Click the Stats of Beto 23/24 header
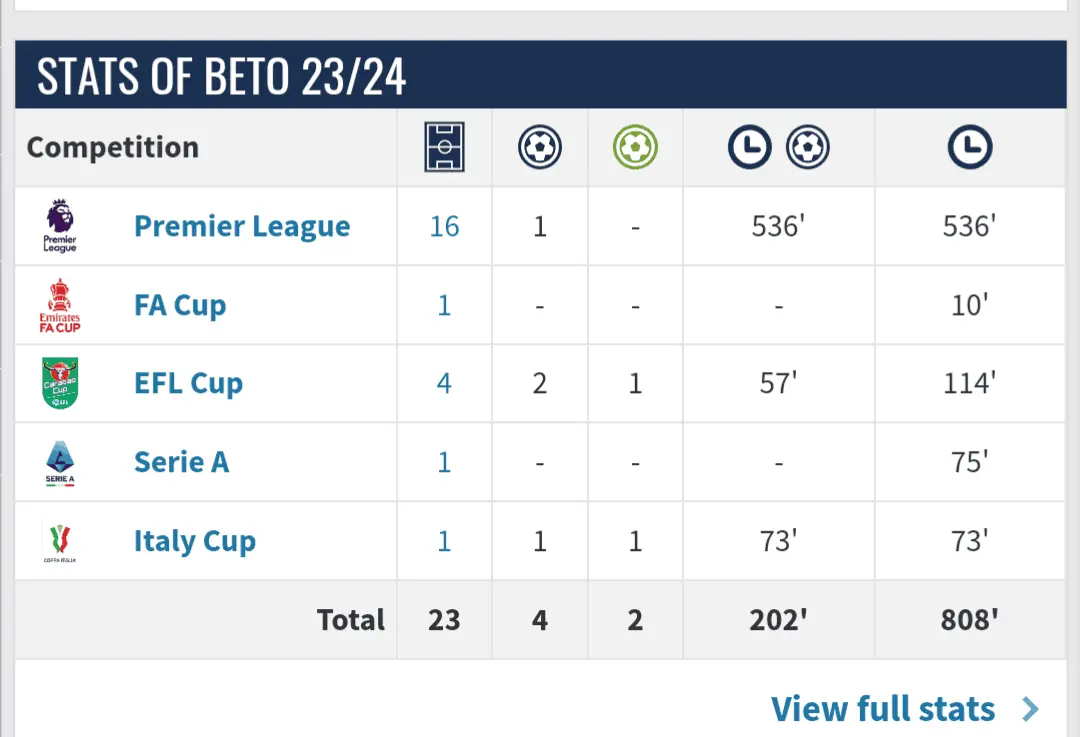The image size is (1080, 737). click(222, 76)
